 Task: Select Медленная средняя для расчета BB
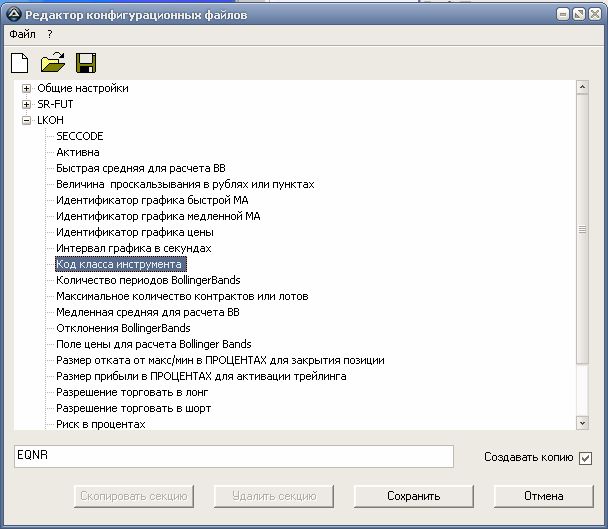148,312
